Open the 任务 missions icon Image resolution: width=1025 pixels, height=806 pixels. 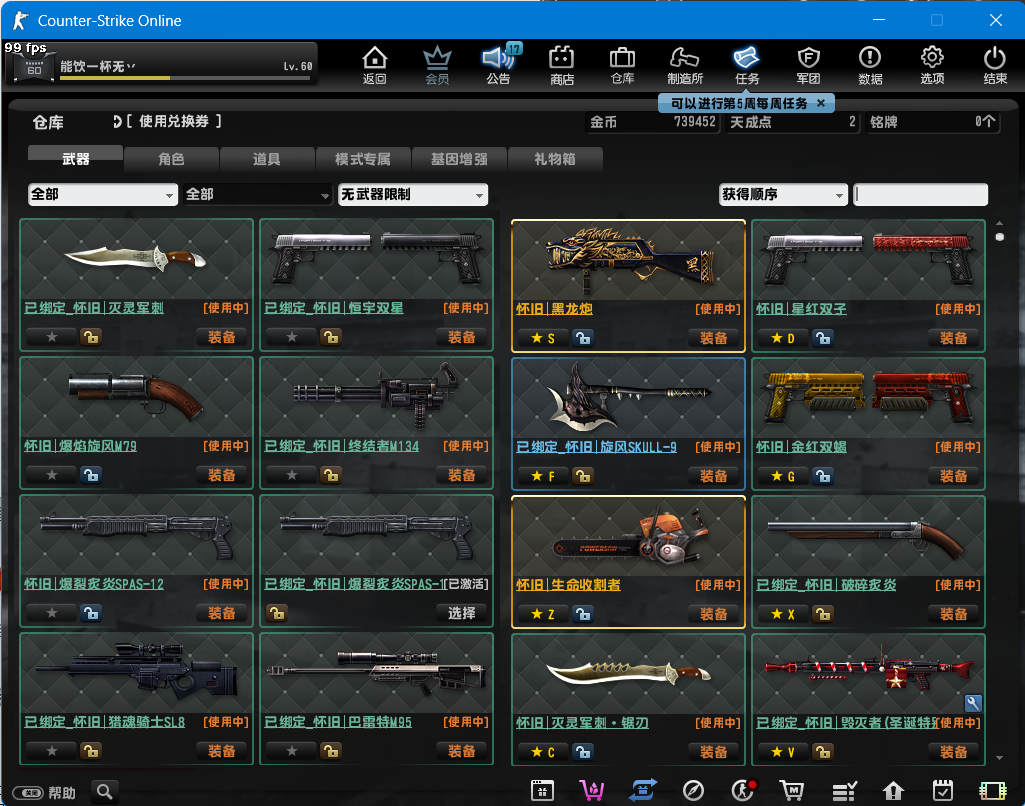[x=747, y=65]
